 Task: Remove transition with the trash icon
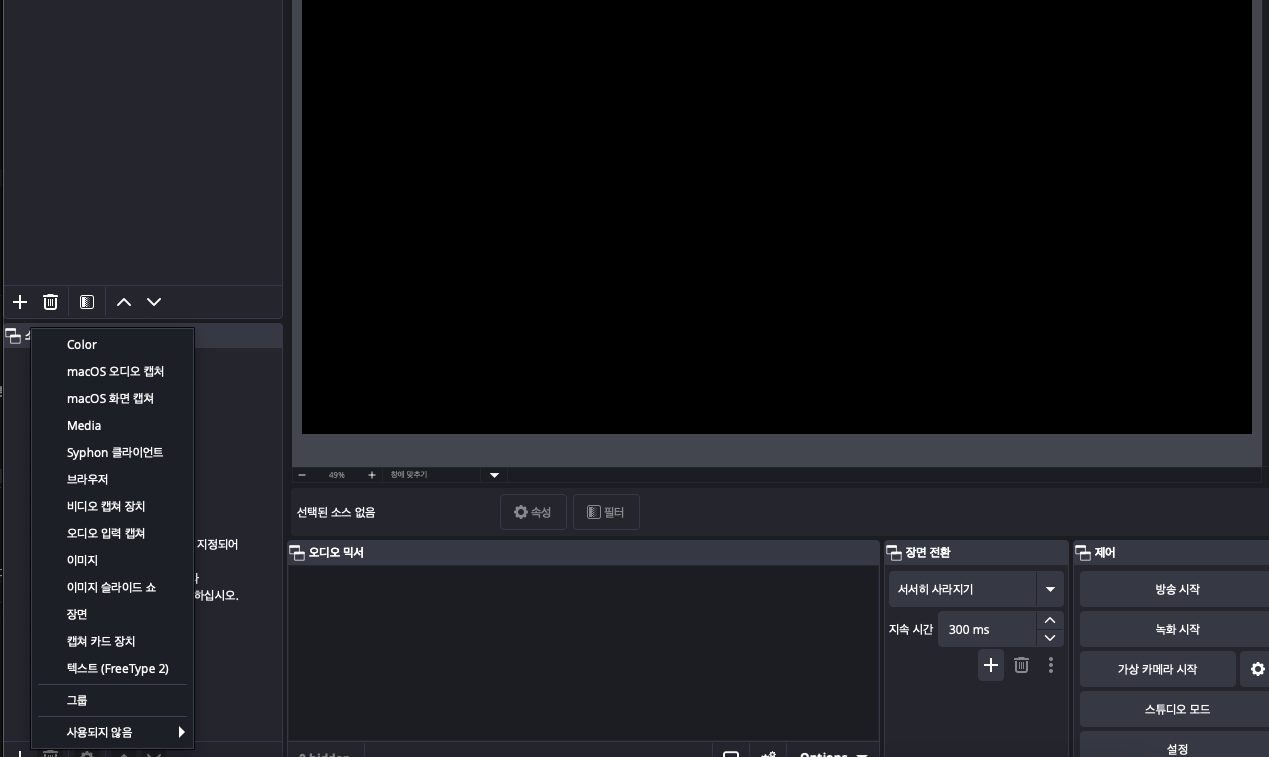[1021, 665]
